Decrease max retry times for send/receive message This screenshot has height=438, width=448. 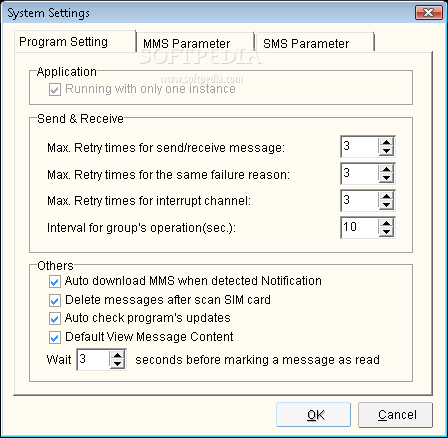[386, 151]
